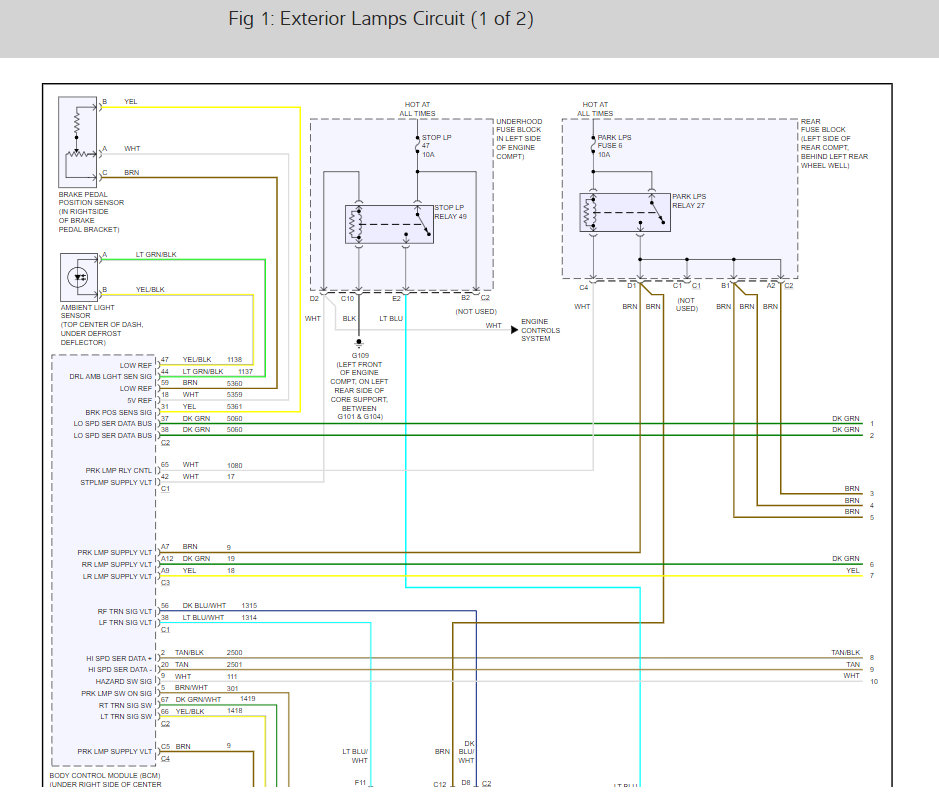
Task: Click the 'STOP LP RELAY 49' label
Action: [x=450, y=212]
